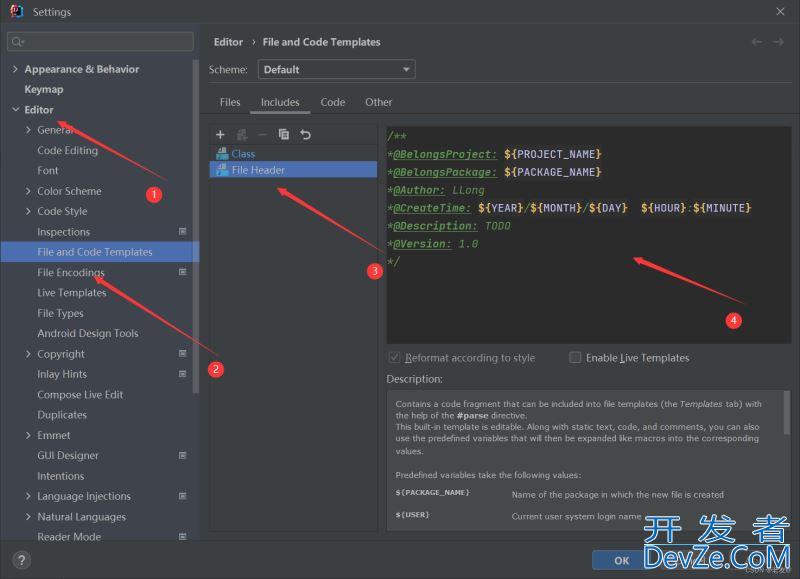800x579 pixels.
Task: Click the help question mark button
Action: [x=21, y=561]
